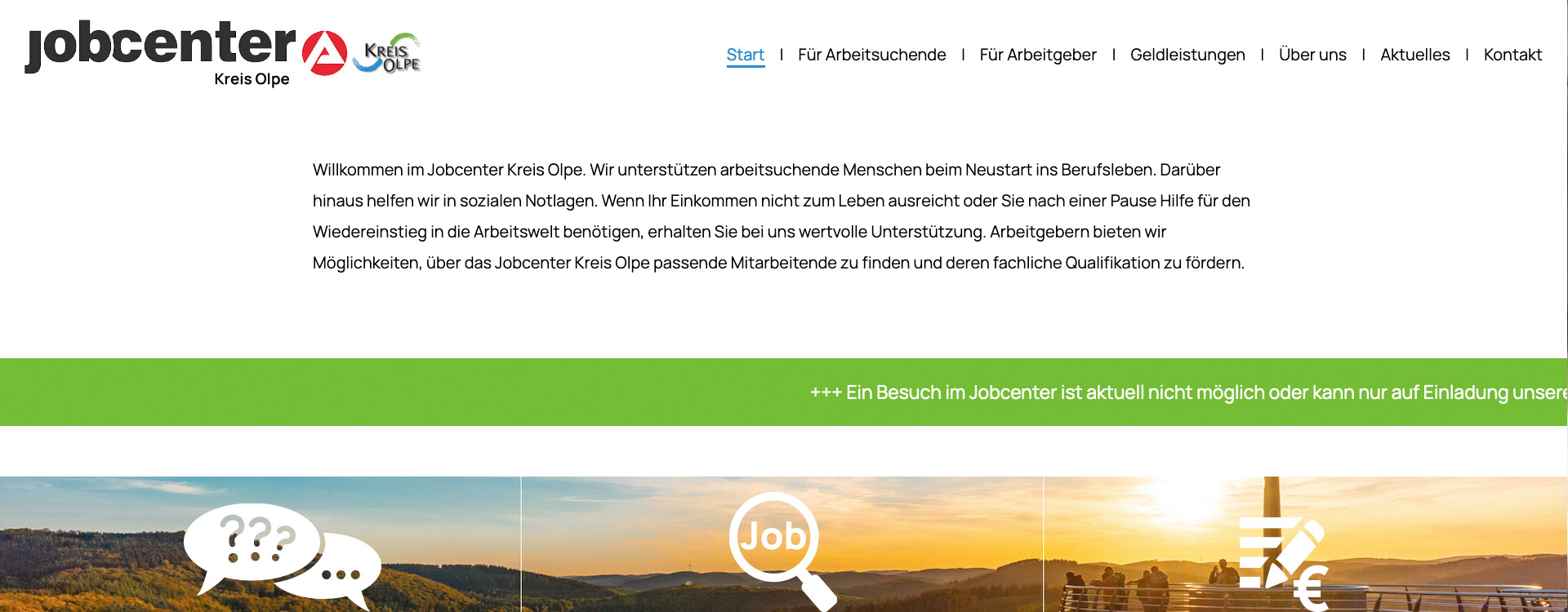
Task: Select Geldleistungen in the navigation
Action: point(1187,55)
